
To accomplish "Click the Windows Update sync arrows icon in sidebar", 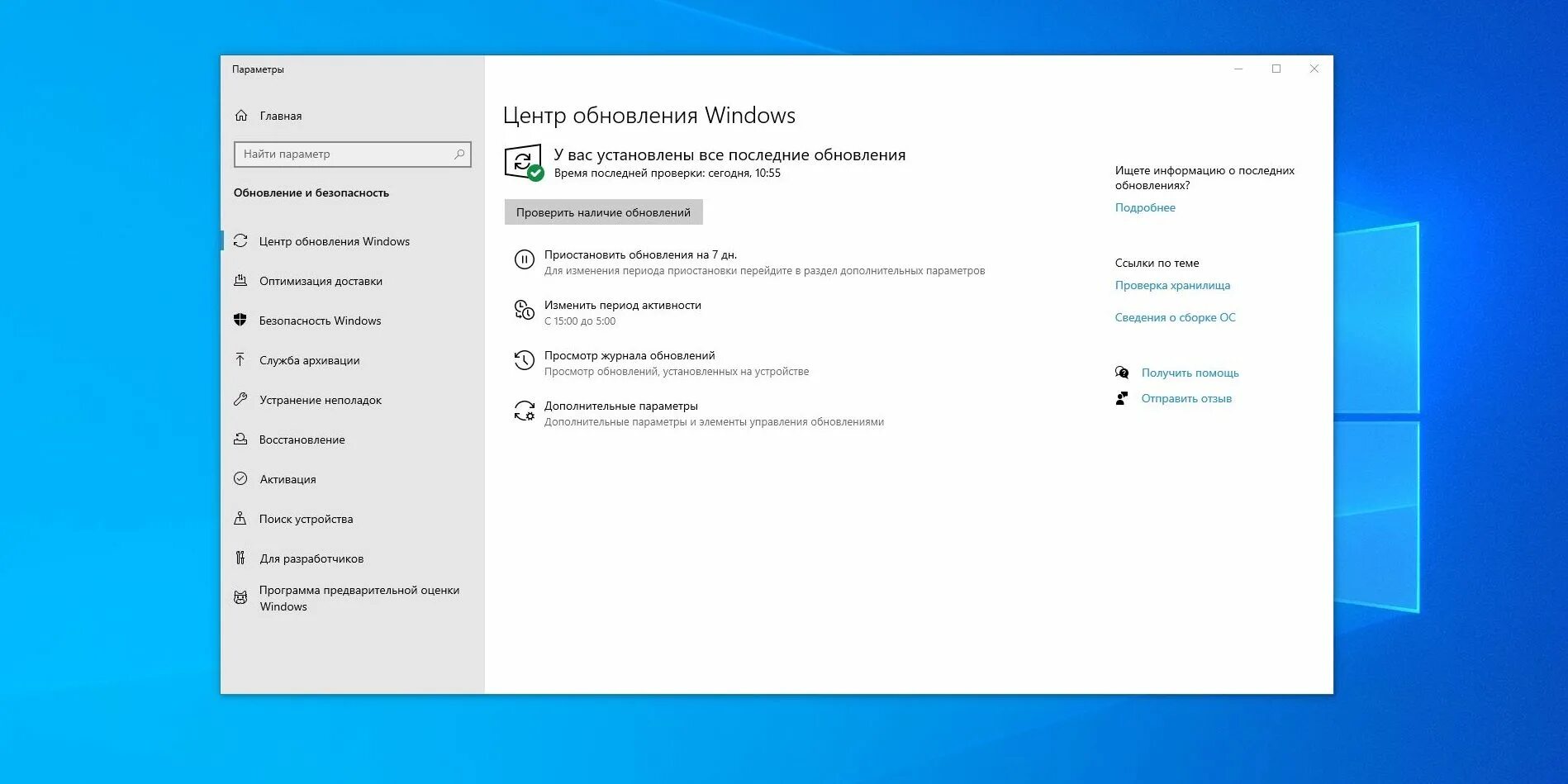I will coord(240,241).
